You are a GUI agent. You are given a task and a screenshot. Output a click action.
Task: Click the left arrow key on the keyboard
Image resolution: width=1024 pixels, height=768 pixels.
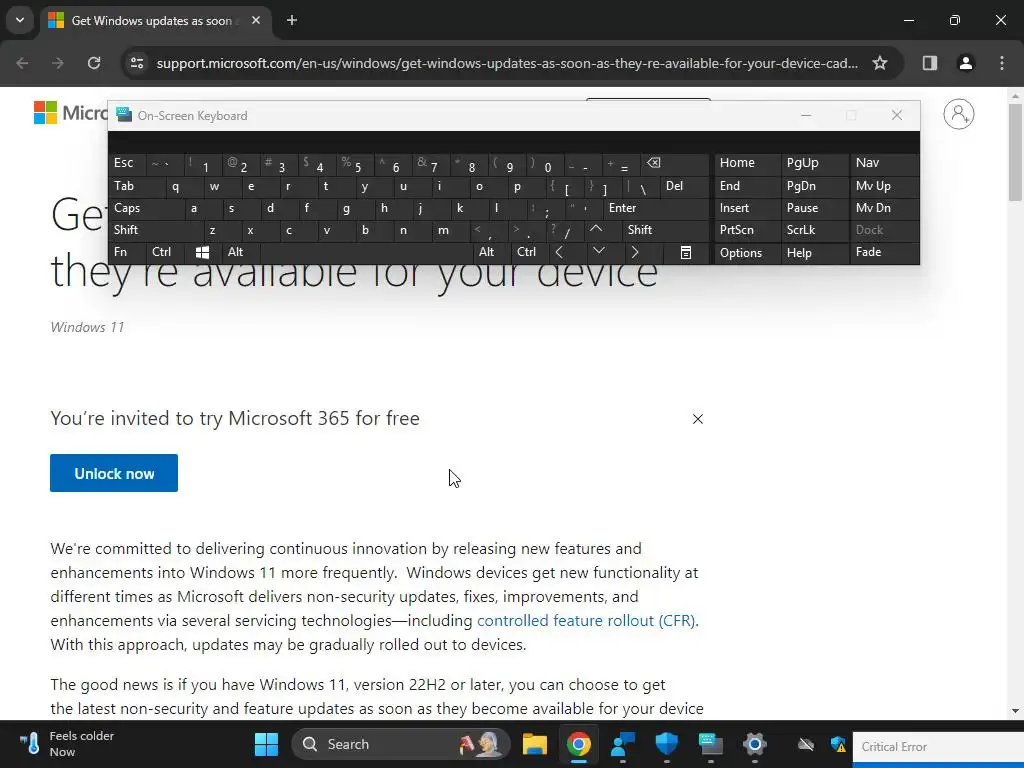tap(559, 252)
